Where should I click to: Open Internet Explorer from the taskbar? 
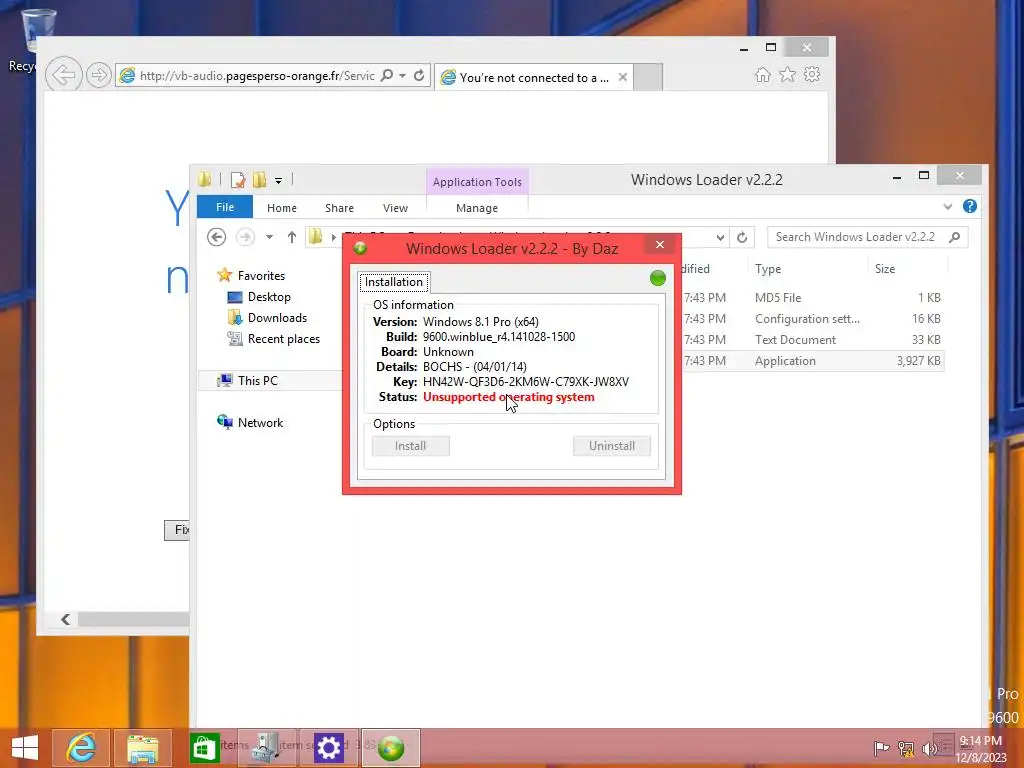(x=81, y=748)
